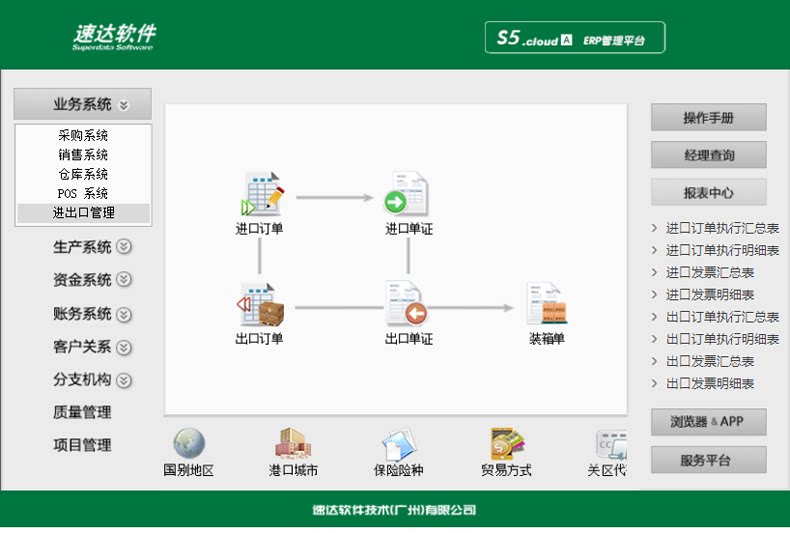
Task: Open the 国别地区 globe icon
Action: 189,444
